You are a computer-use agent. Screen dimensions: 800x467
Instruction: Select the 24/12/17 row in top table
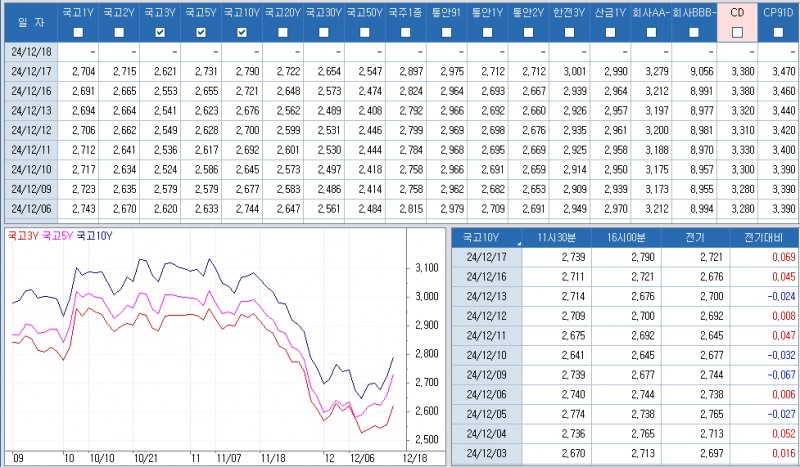[x=30, y=71]
